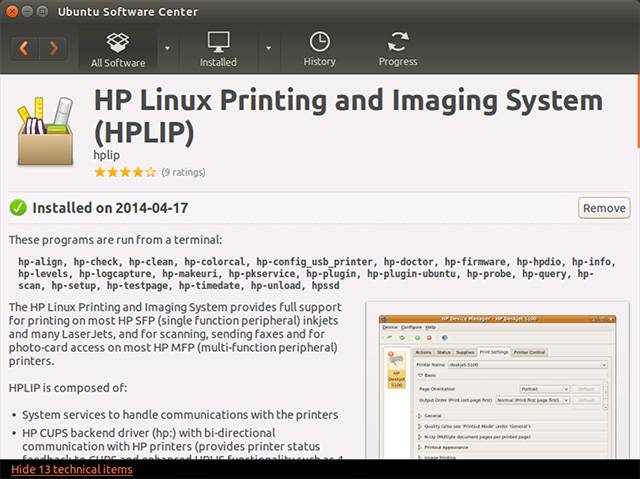Open the Installed software section
This screenshot has width=640, height=479.
pyautogui.click(x=218, y=50)
